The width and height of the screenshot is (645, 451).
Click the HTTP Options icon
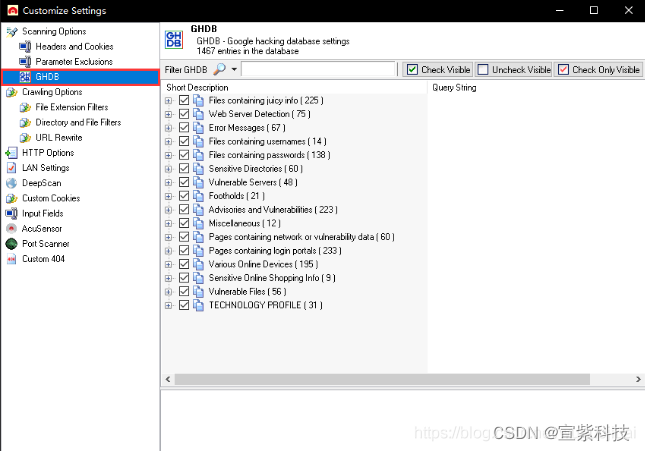[x=12, y=153]
